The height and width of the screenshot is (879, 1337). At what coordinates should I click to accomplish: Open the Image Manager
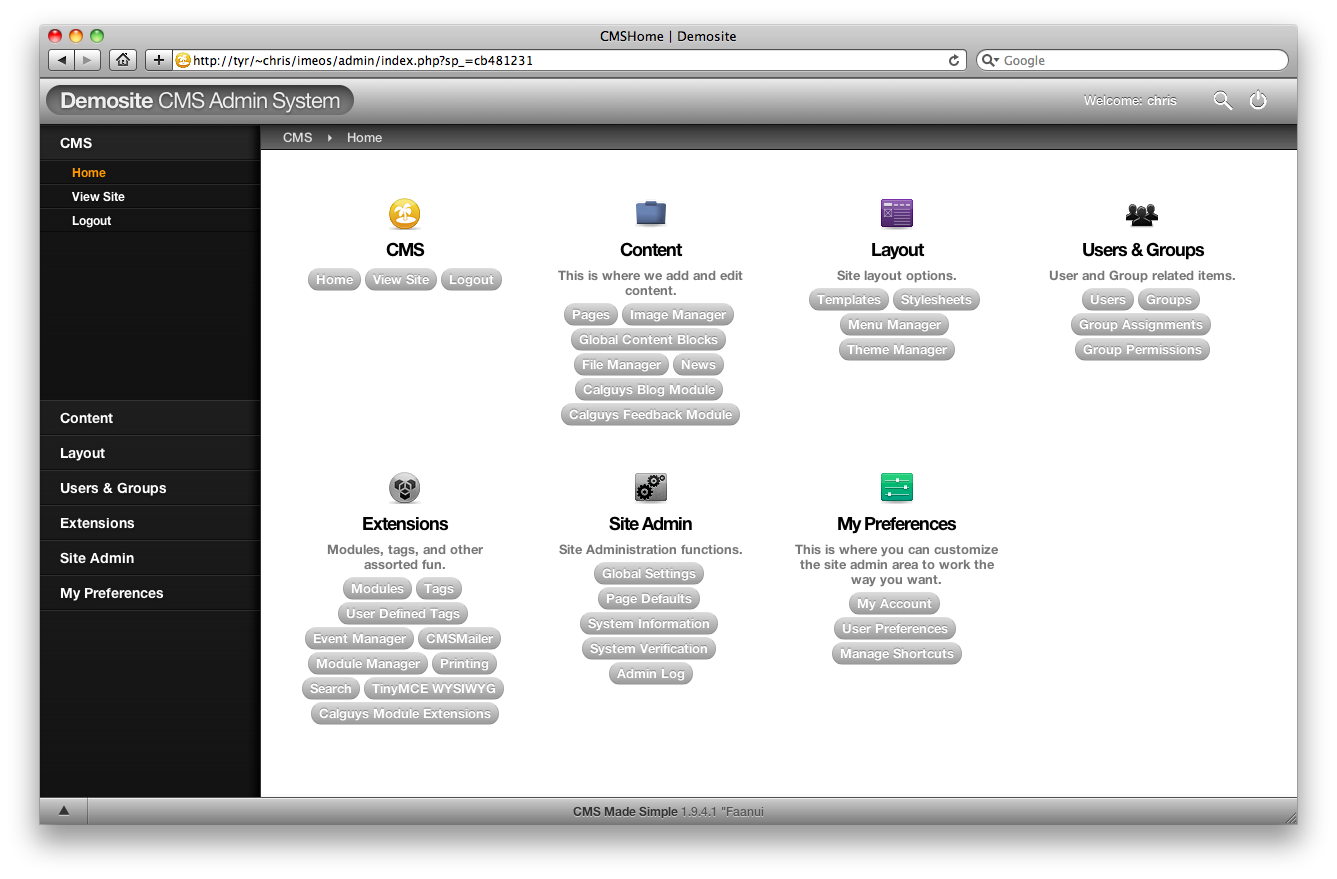(678, 315)
